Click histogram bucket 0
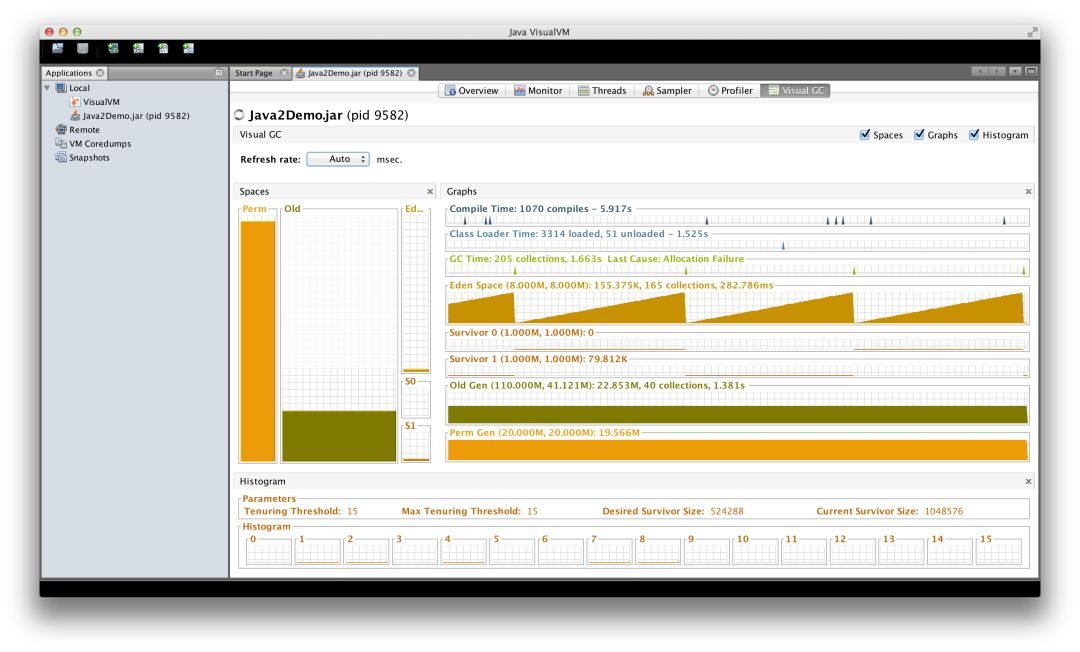This screenshot has height=652, width=1080. 269,553
